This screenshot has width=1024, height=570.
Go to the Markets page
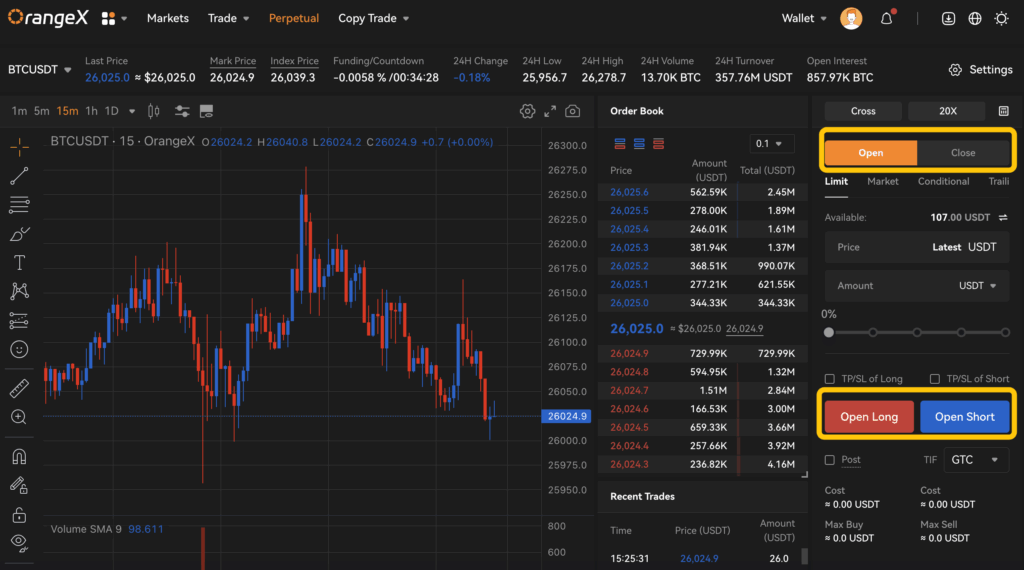[x=168, y=18]
